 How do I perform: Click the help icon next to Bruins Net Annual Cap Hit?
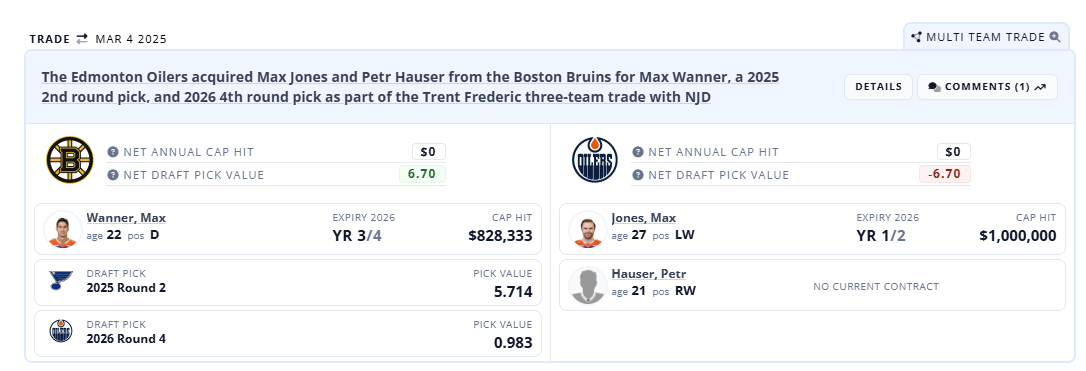(113, 152)
